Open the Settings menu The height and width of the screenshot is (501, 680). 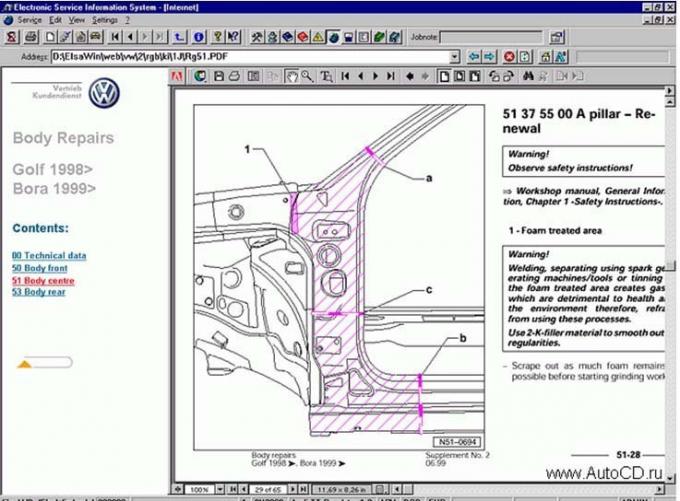[104, 19]
